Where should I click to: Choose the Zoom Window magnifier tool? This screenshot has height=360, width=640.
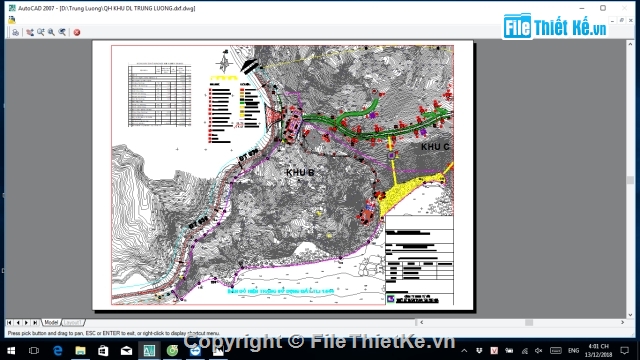click(51, 32)
